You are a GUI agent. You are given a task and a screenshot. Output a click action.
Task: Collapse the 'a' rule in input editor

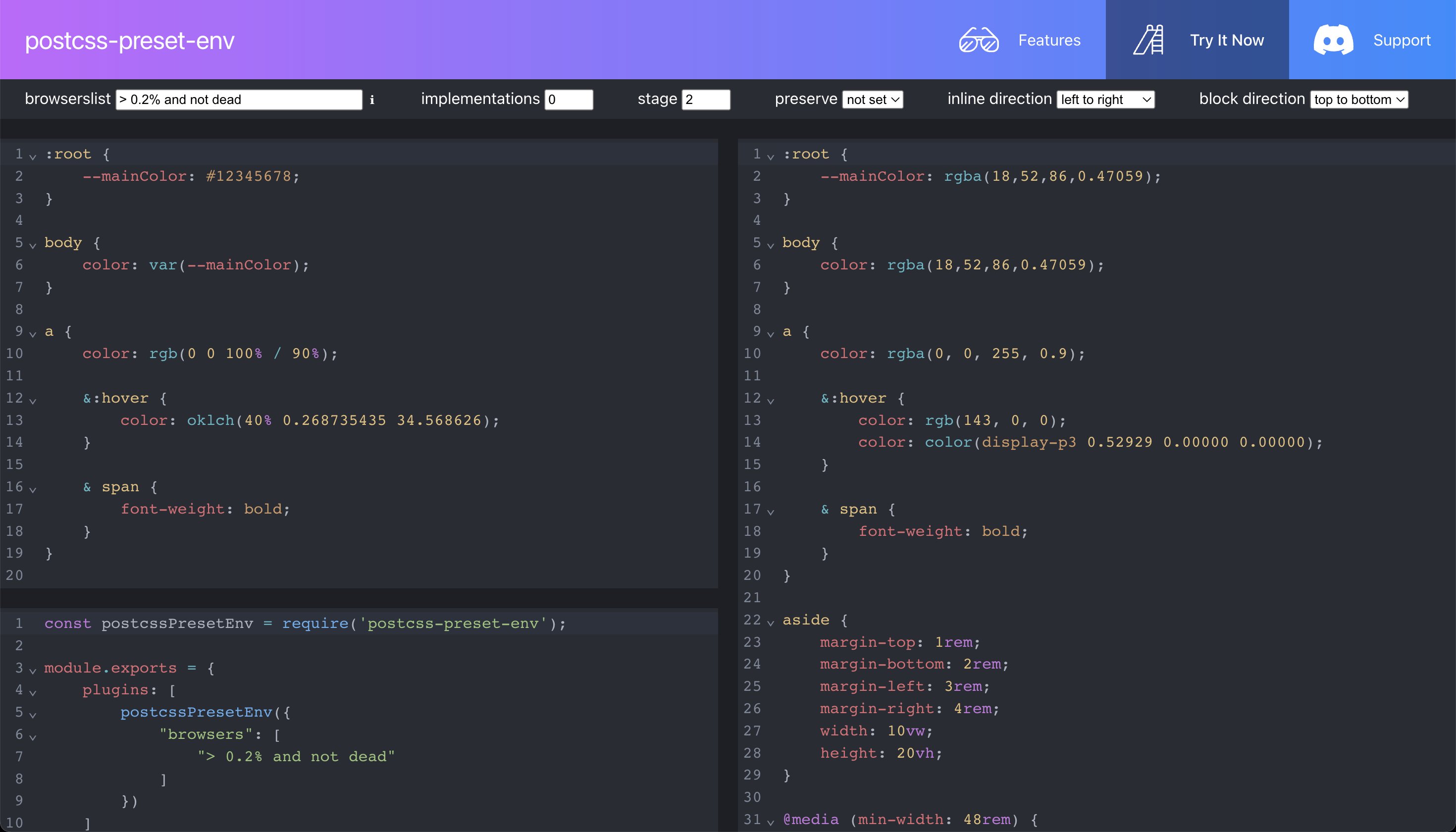(33, 333)
